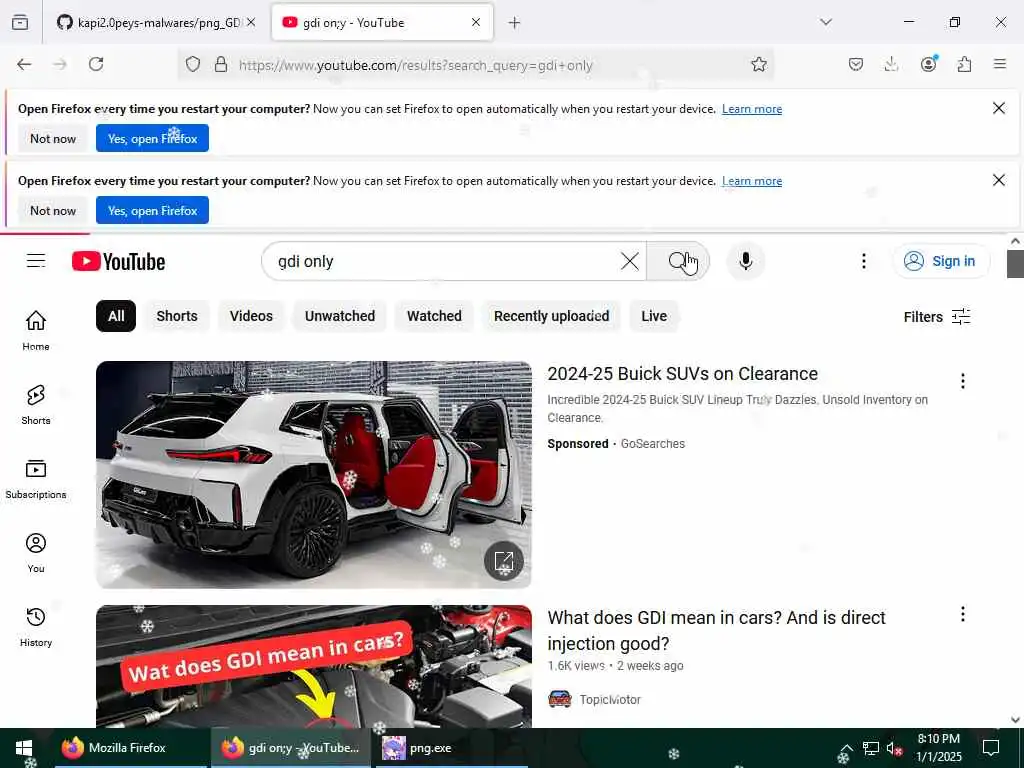Click Yes, open Firefox in second notification

click(152, 210)
